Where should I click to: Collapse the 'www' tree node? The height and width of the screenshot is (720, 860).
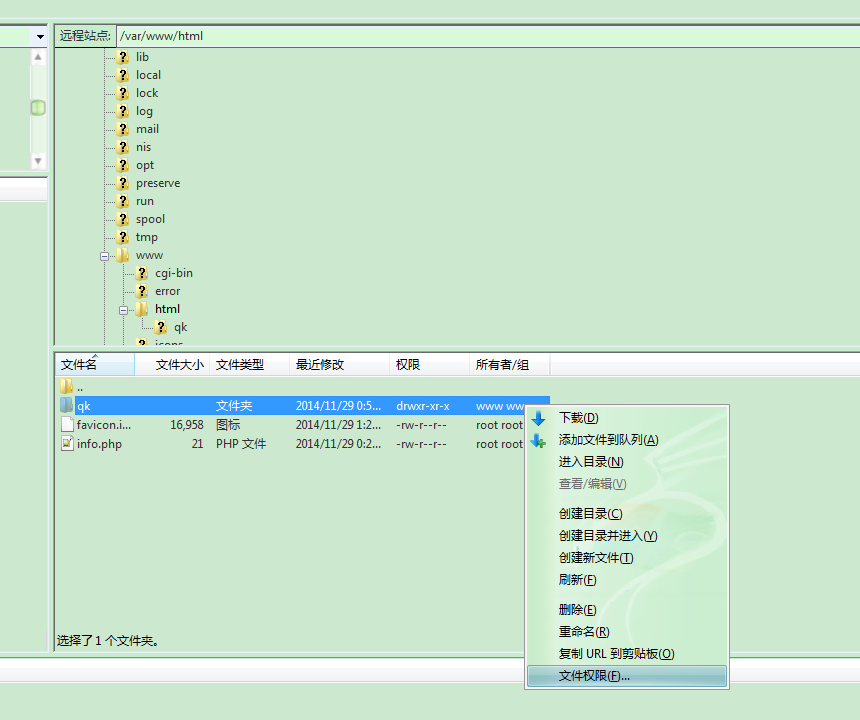pyautogui.click(x=104, y=256)
